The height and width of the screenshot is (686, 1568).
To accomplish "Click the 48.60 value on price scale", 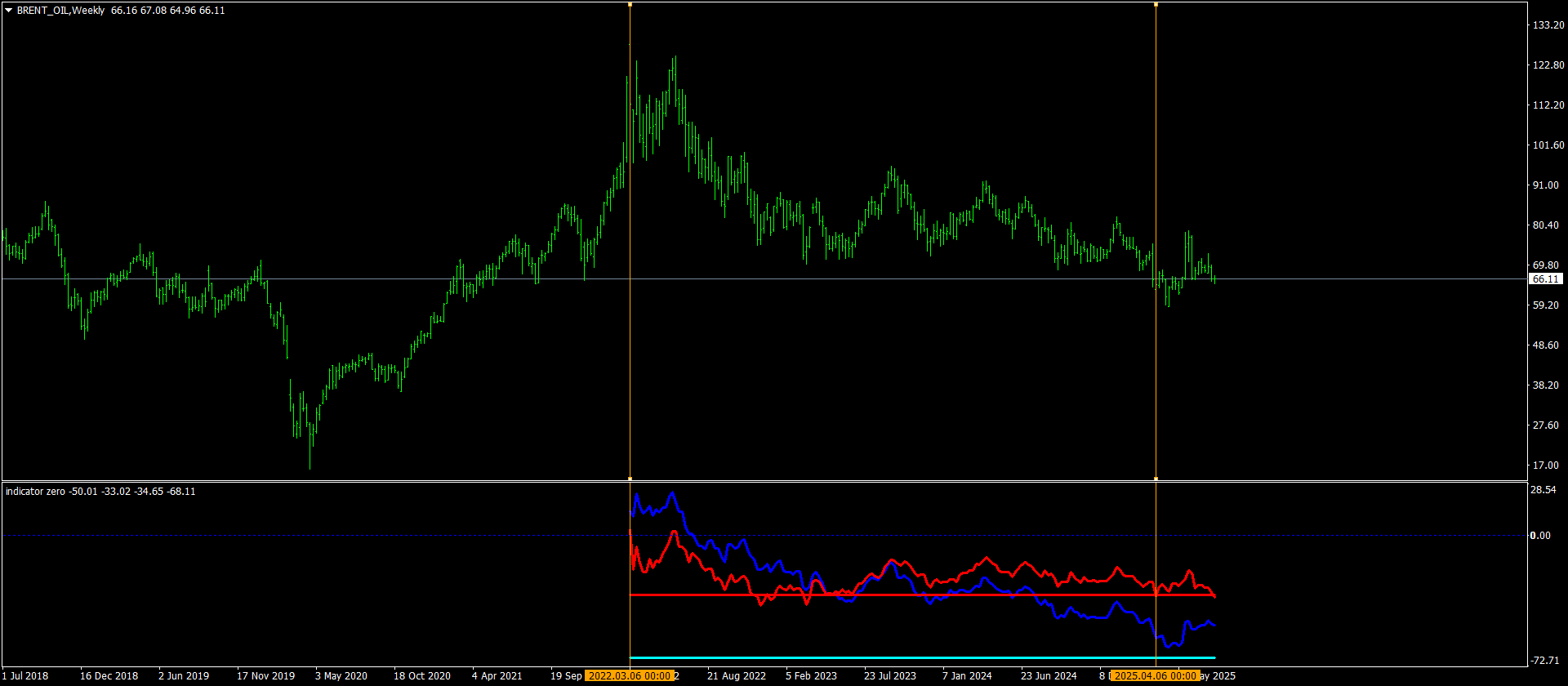I will 1546,345.
